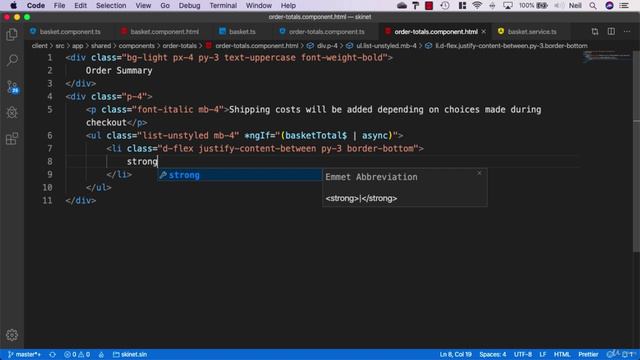Open the Window menu
This screenshot has width=640, height=360.
(258, 5)
